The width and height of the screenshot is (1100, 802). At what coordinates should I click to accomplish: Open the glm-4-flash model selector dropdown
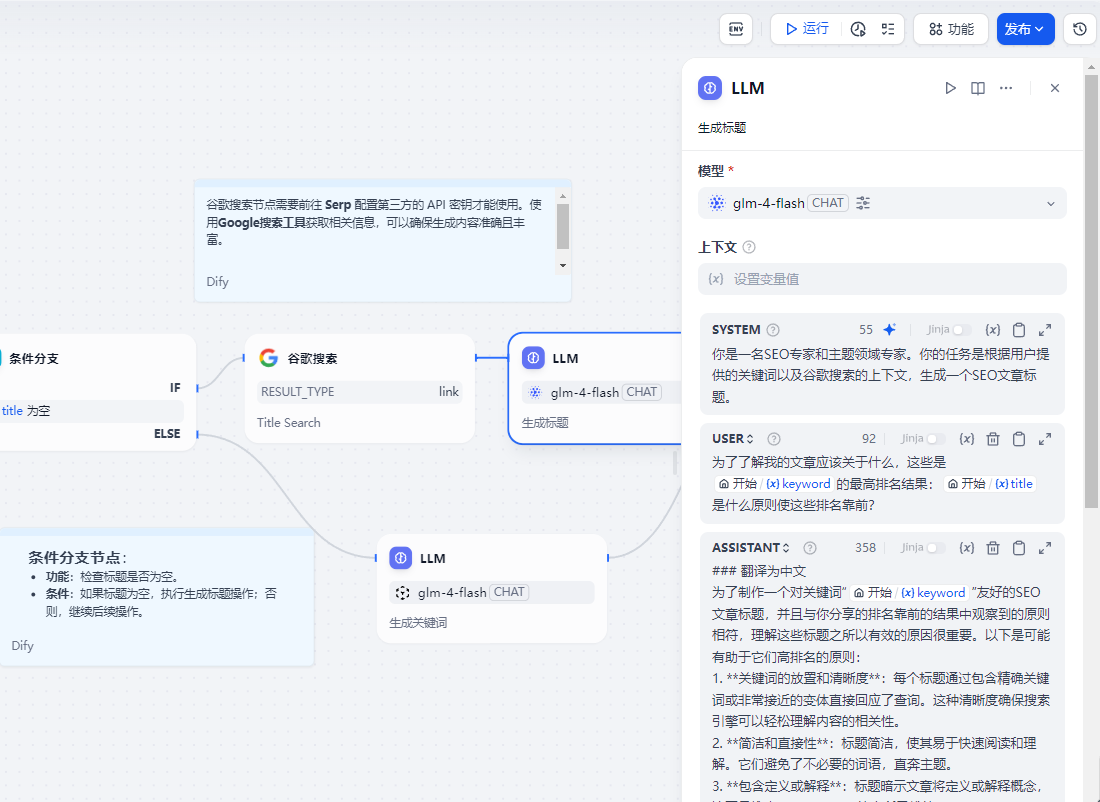881,203
